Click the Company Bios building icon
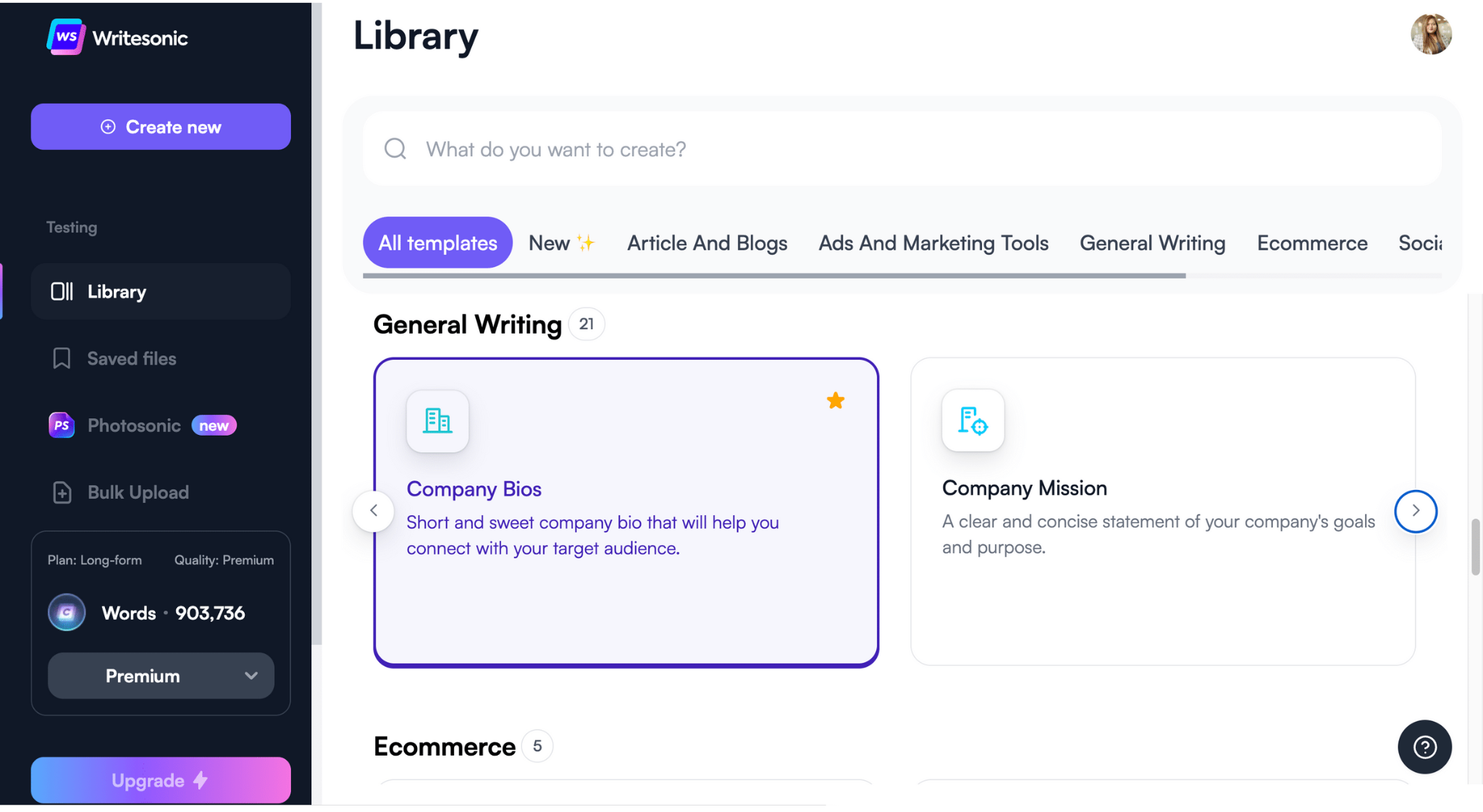 pyautogui.click(x=437, y=421)
